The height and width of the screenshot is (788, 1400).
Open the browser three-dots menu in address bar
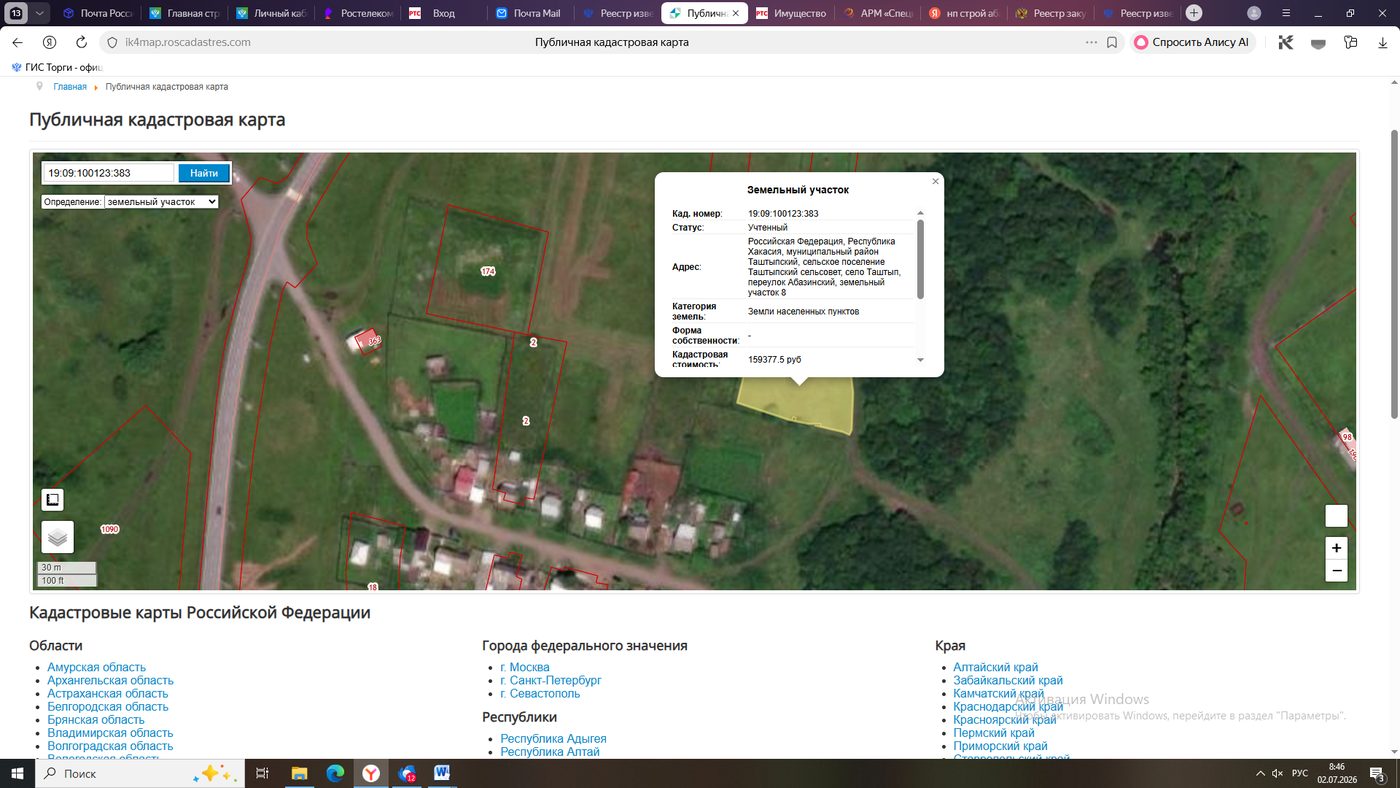(x=1091, y=42)
